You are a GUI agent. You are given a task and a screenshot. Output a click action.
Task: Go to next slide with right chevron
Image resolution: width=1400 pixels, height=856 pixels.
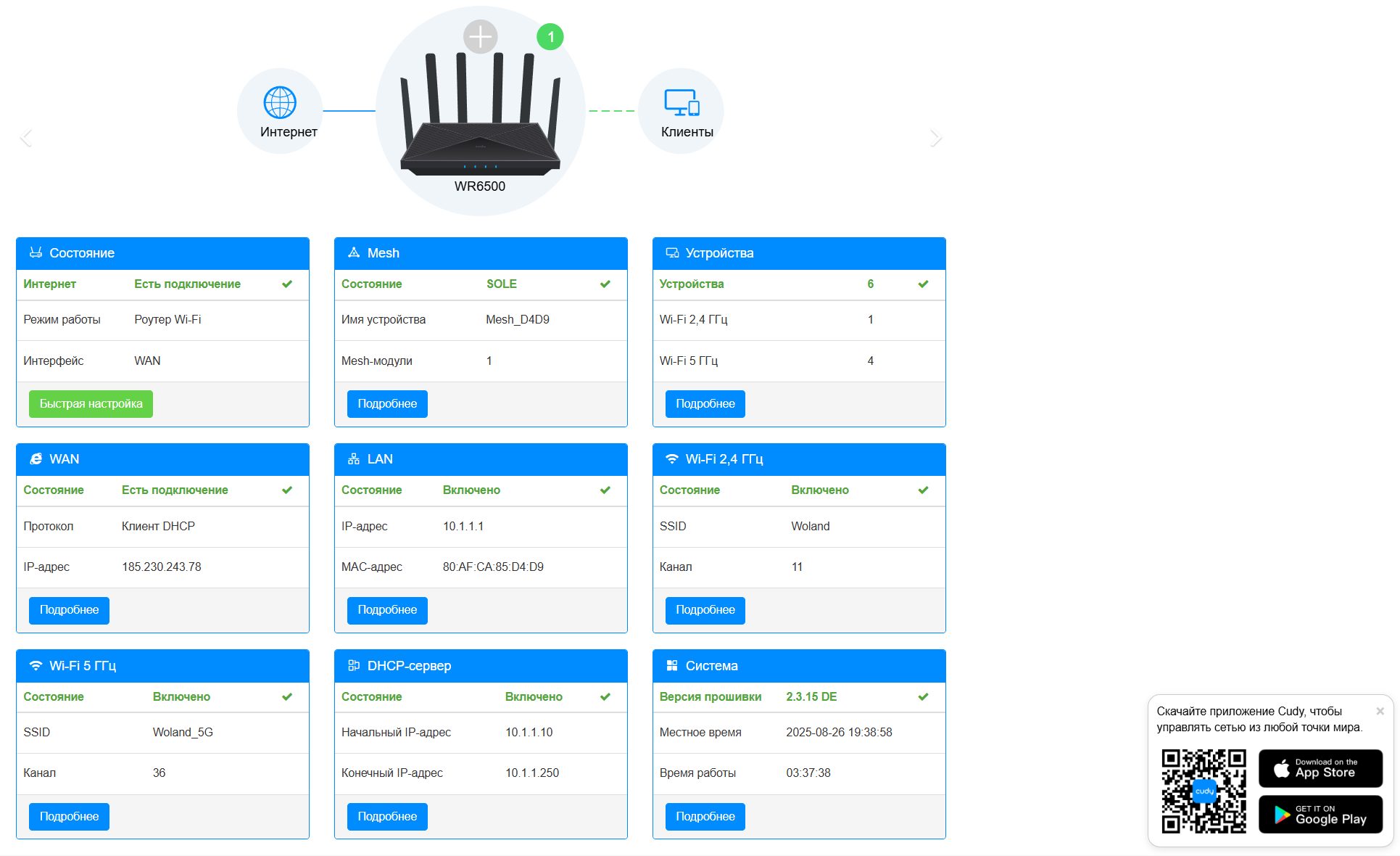pyautogui.click(x=936, y=138)
